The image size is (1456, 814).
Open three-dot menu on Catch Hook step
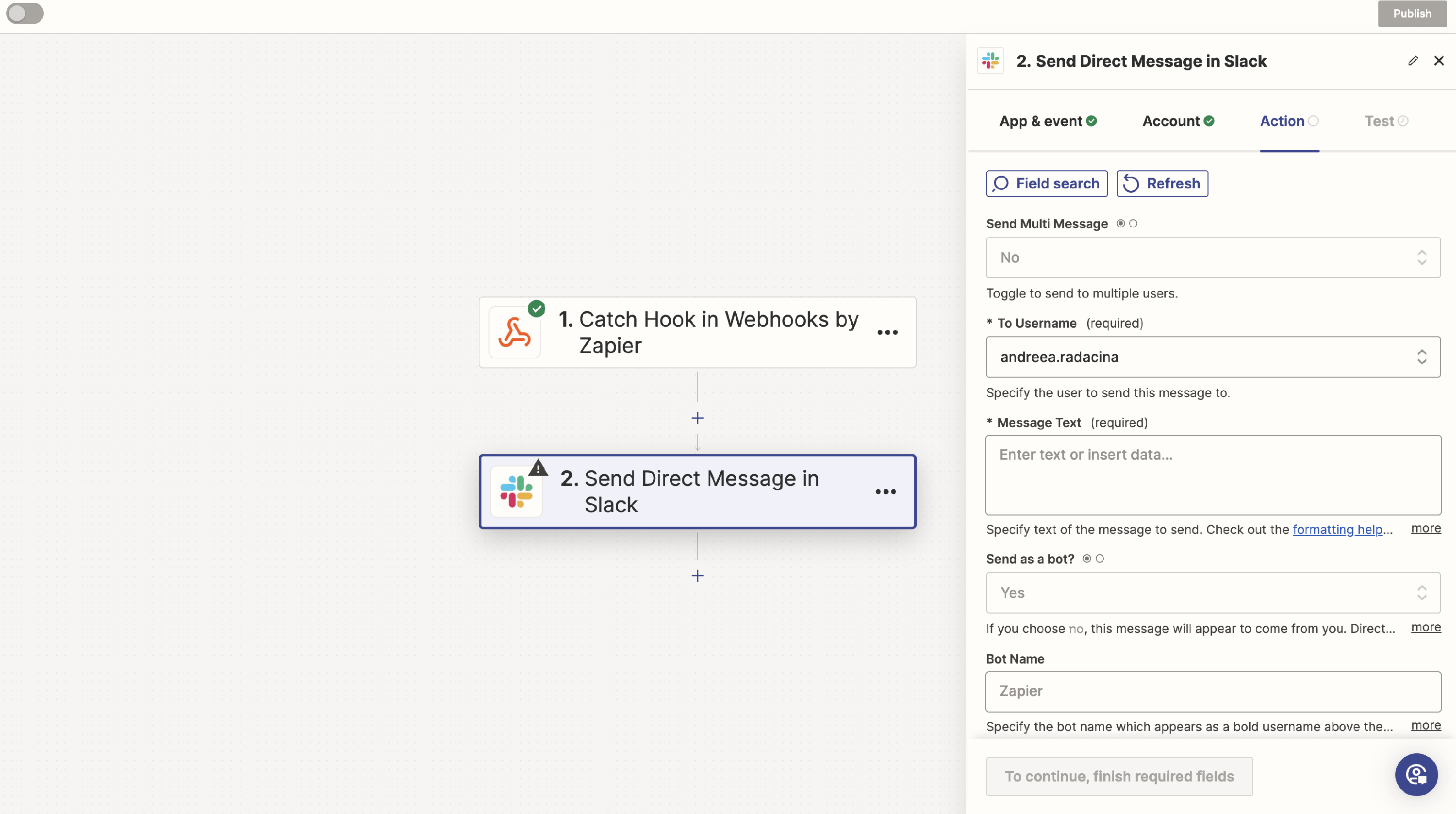pyautogui.click(x=887, y=332)
